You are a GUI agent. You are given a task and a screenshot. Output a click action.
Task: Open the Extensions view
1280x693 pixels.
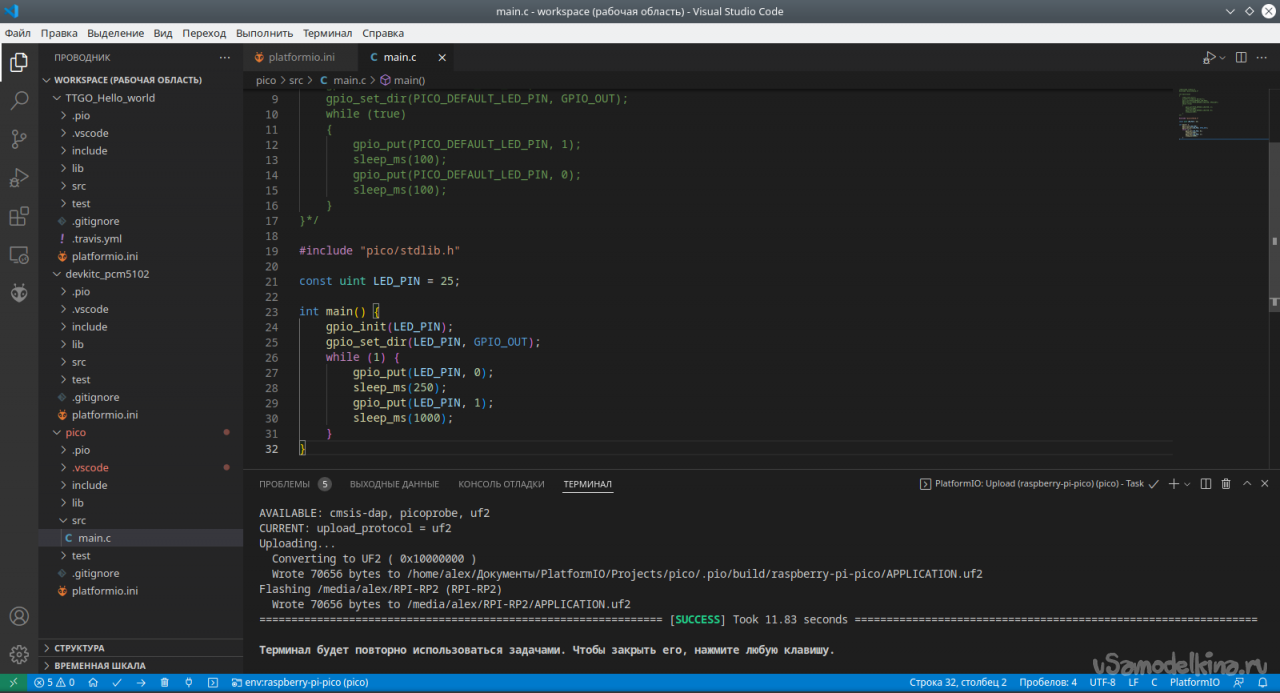pyautogui.click(x=19, y=216)
